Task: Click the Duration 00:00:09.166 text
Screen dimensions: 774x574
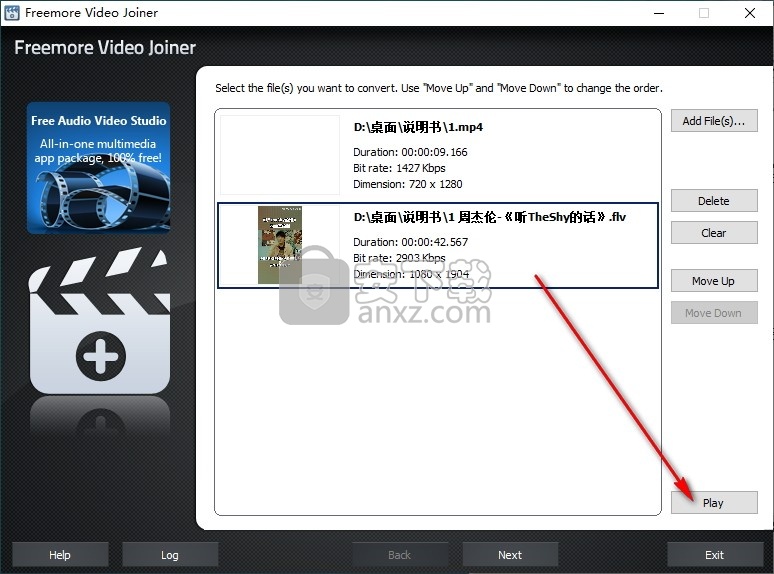Action: pos(410,152)
